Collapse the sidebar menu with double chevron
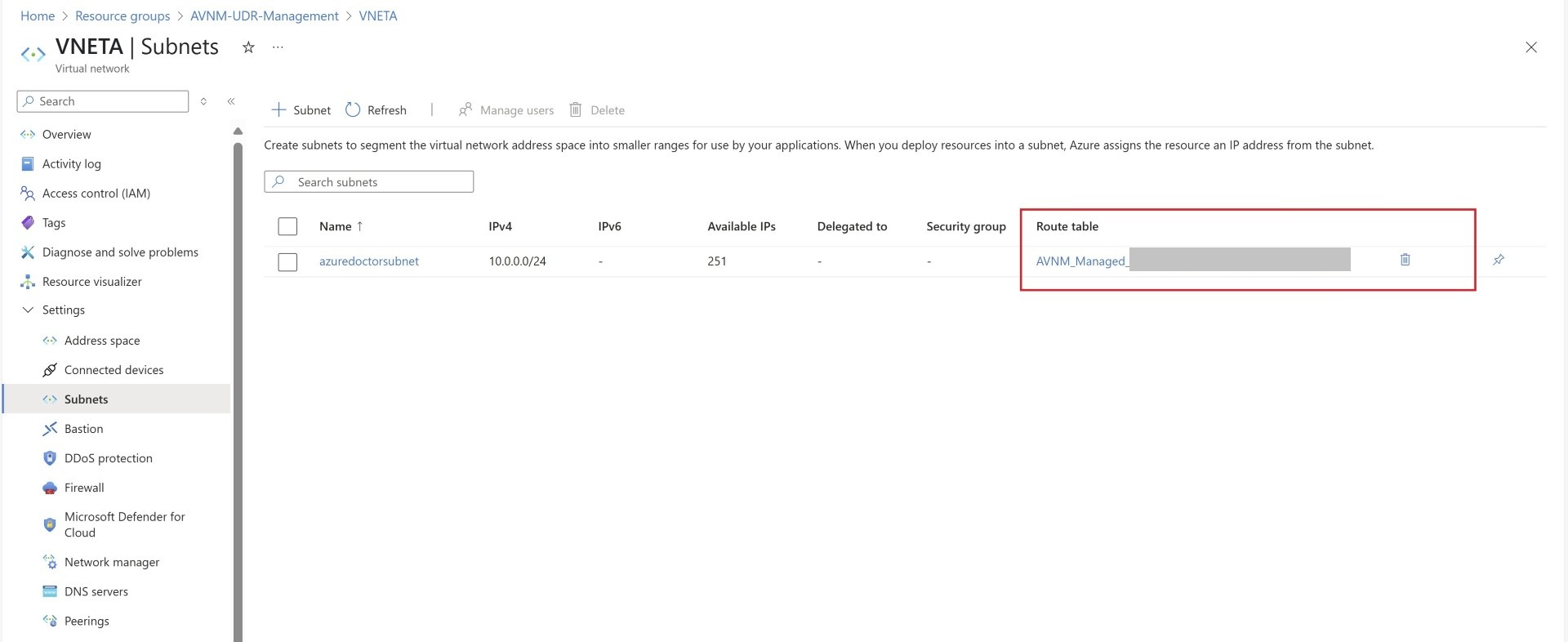Viewport: 1568px width, 642px height. tap(231, 101)
